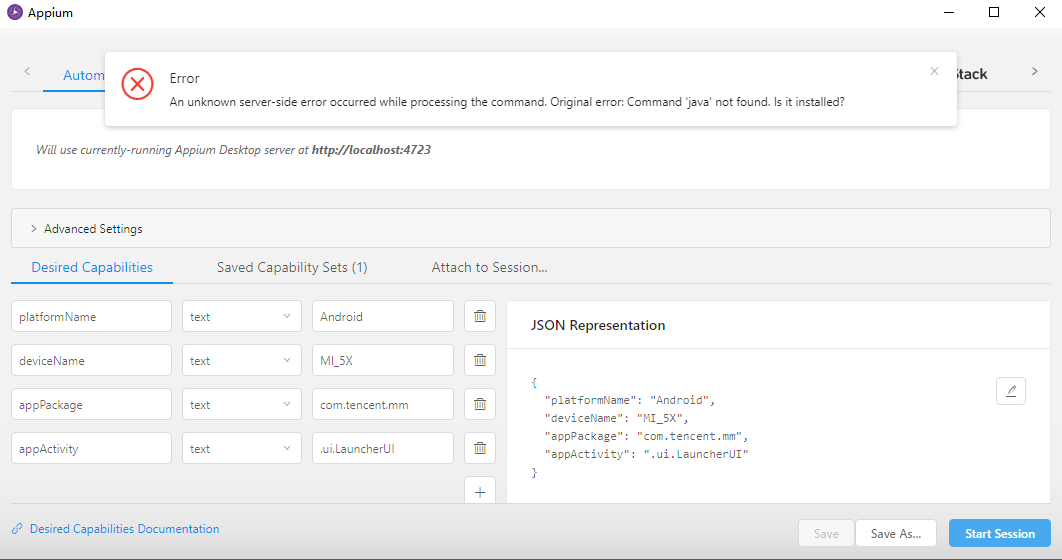Delete the deviceName capability row
This screenshot has height=560, width=1062.
click(480, 360)
